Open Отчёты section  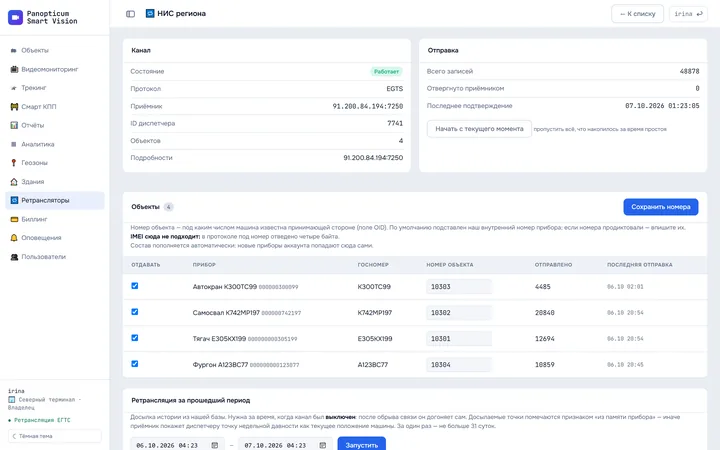(55, 125)
